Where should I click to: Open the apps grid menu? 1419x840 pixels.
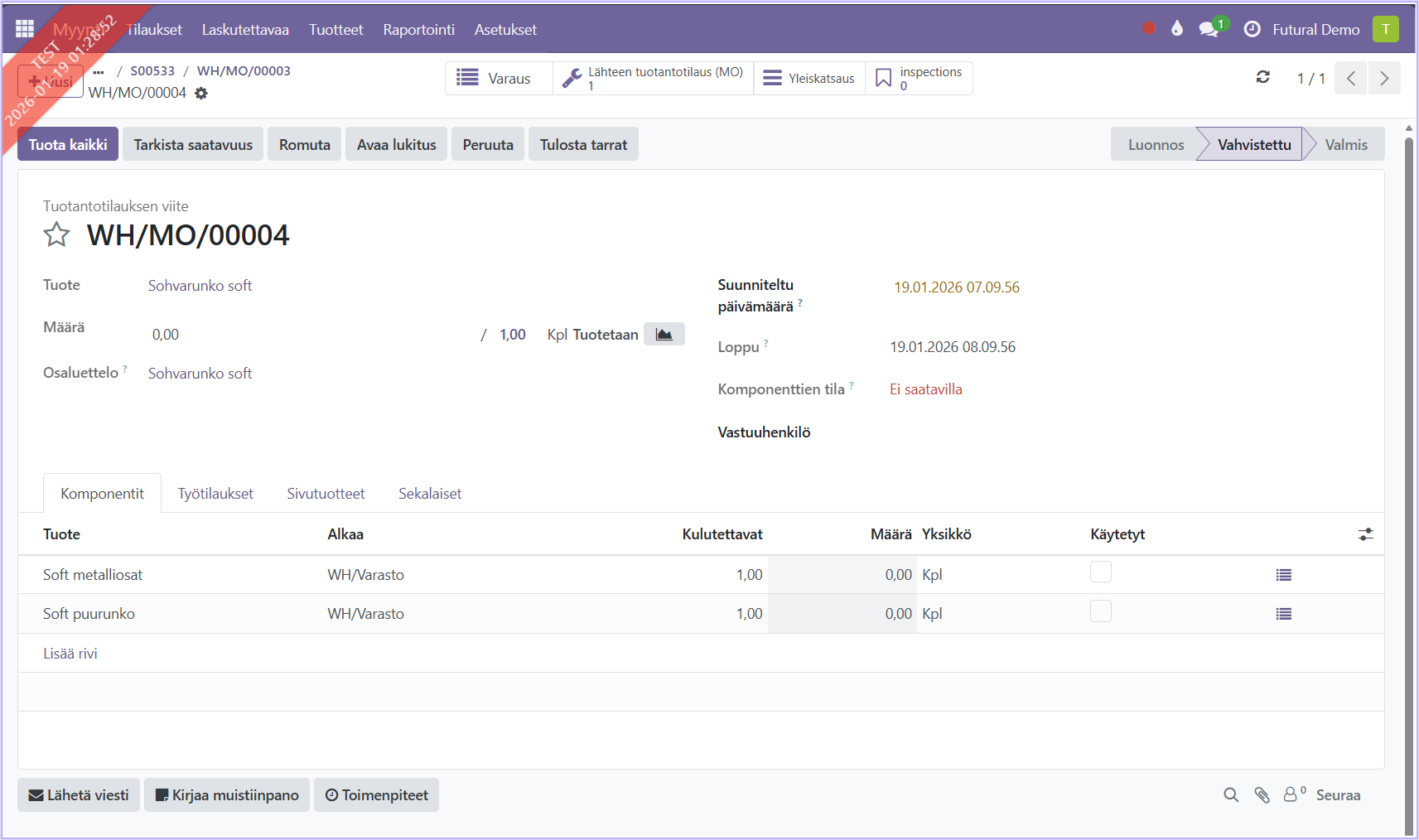pyautogui.click(x=25, y=29)
